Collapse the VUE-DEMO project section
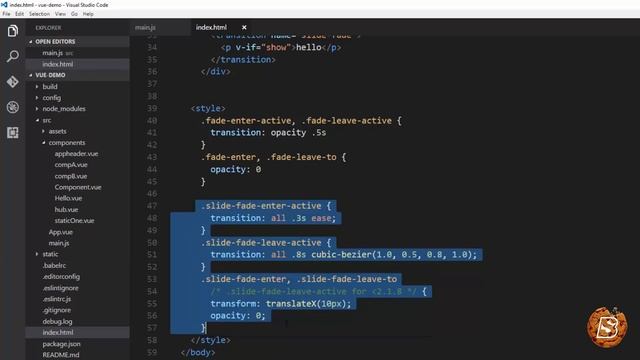Screen dimensions: 640x360 [x=78, y=75]
